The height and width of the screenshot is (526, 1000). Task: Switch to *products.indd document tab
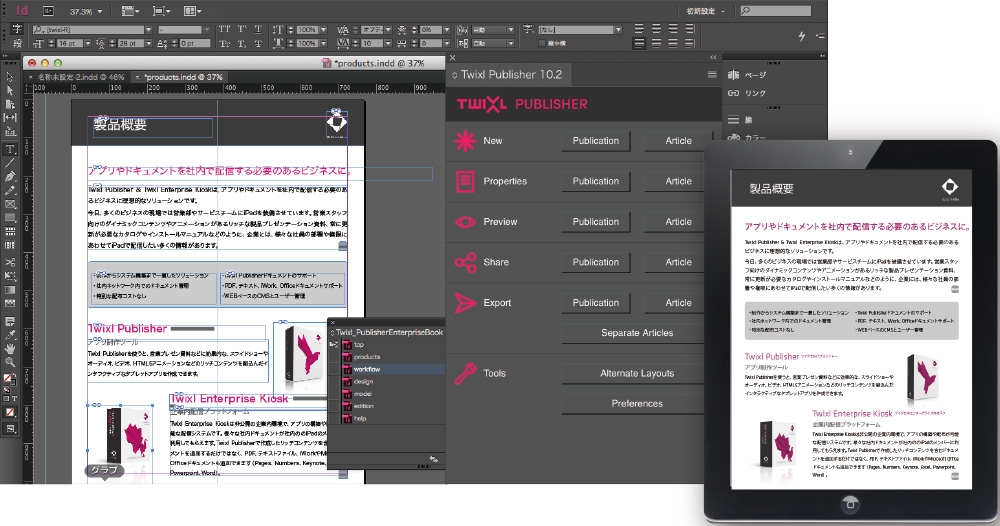182,77
